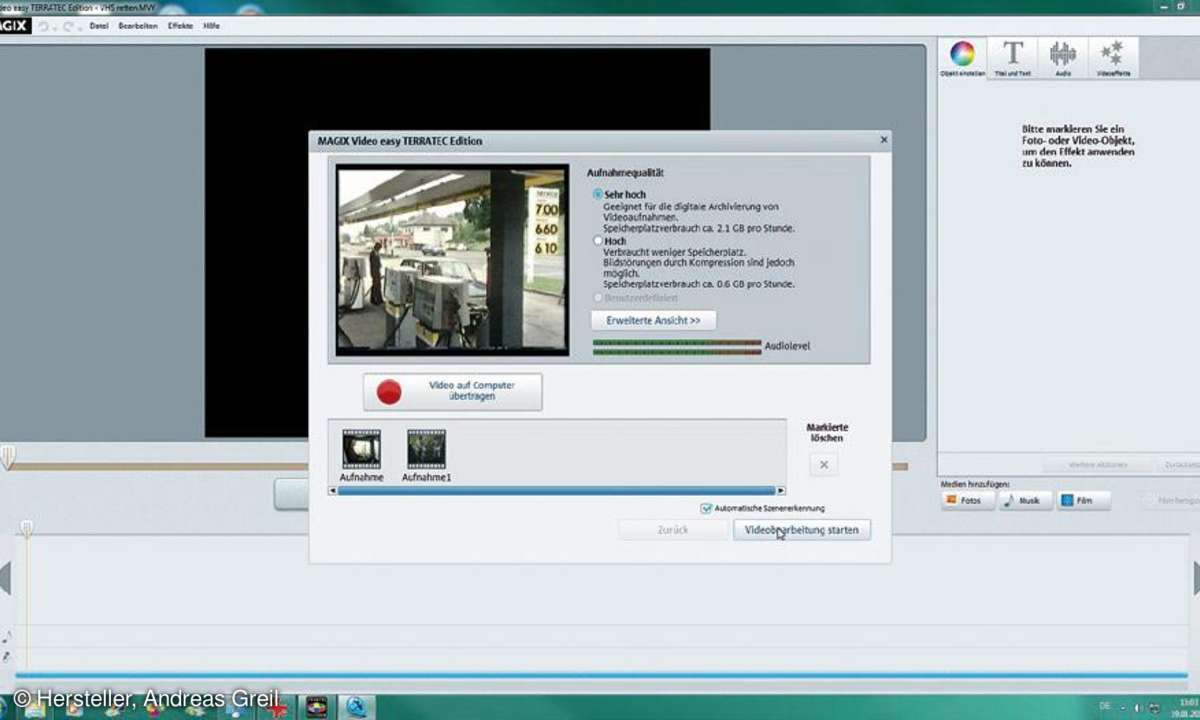Click the Fotos add media button
This screenshot has width=1200, height=720.
coord(967,500)
